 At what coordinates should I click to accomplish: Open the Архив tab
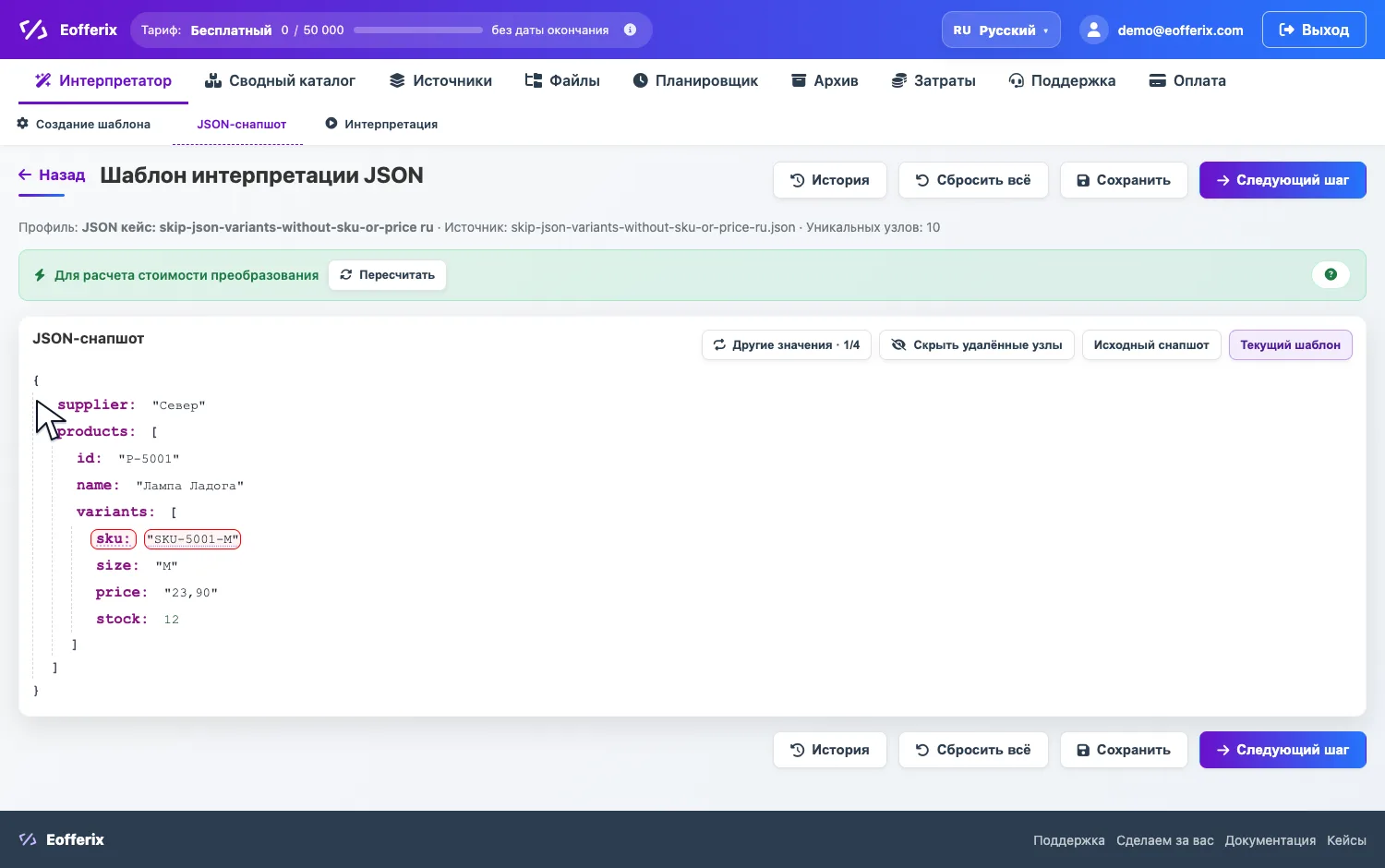(825, 80)
